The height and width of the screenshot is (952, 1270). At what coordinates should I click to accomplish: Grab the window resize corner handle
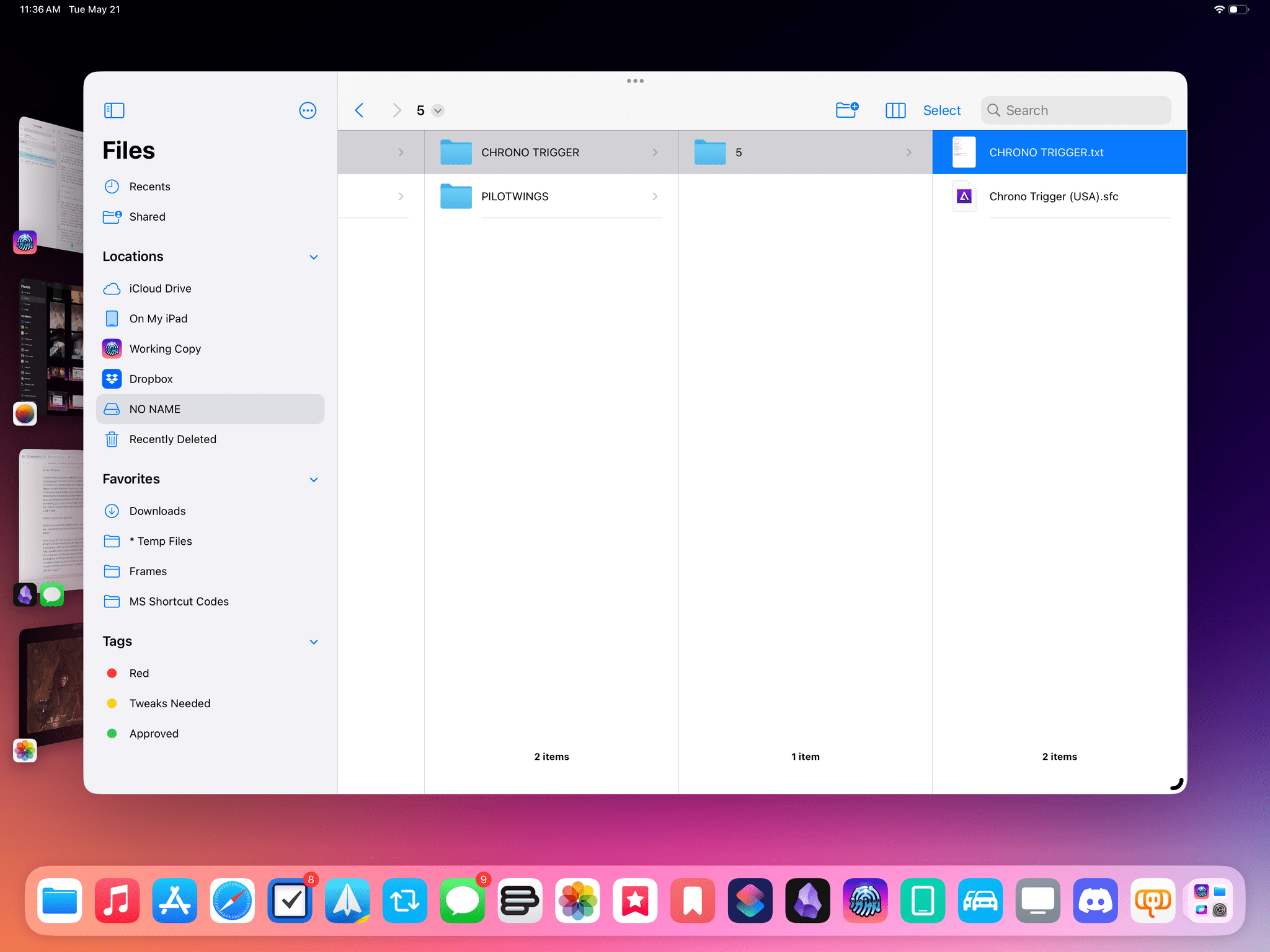(x=1176, y=784)
